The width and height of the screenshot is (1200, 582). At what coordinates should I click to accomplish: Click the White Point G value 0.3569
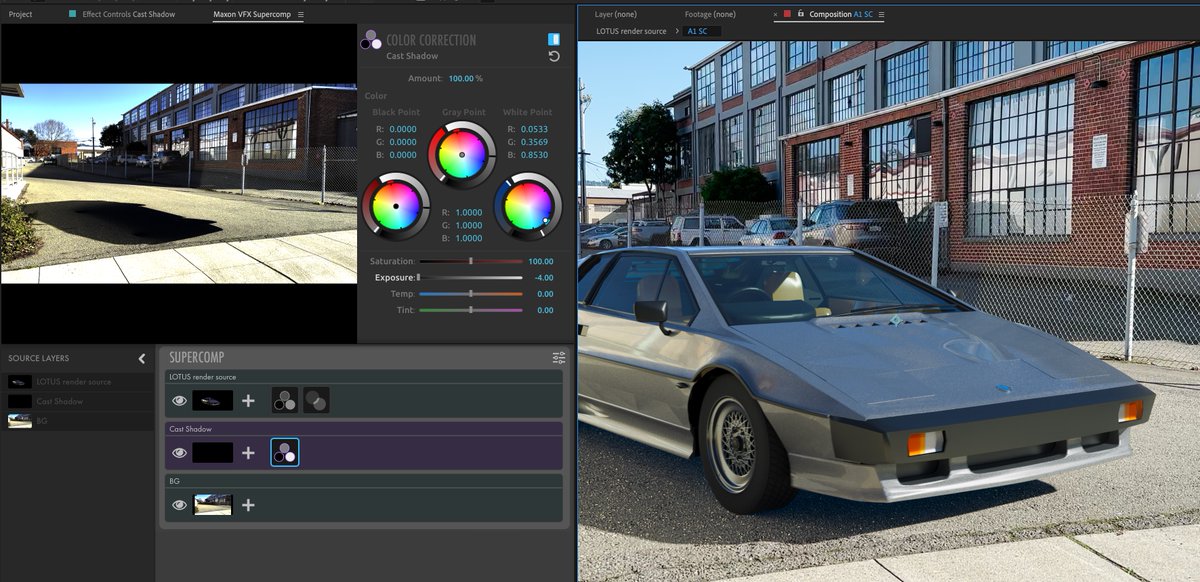pyautogui.click(x=534, y=142)
